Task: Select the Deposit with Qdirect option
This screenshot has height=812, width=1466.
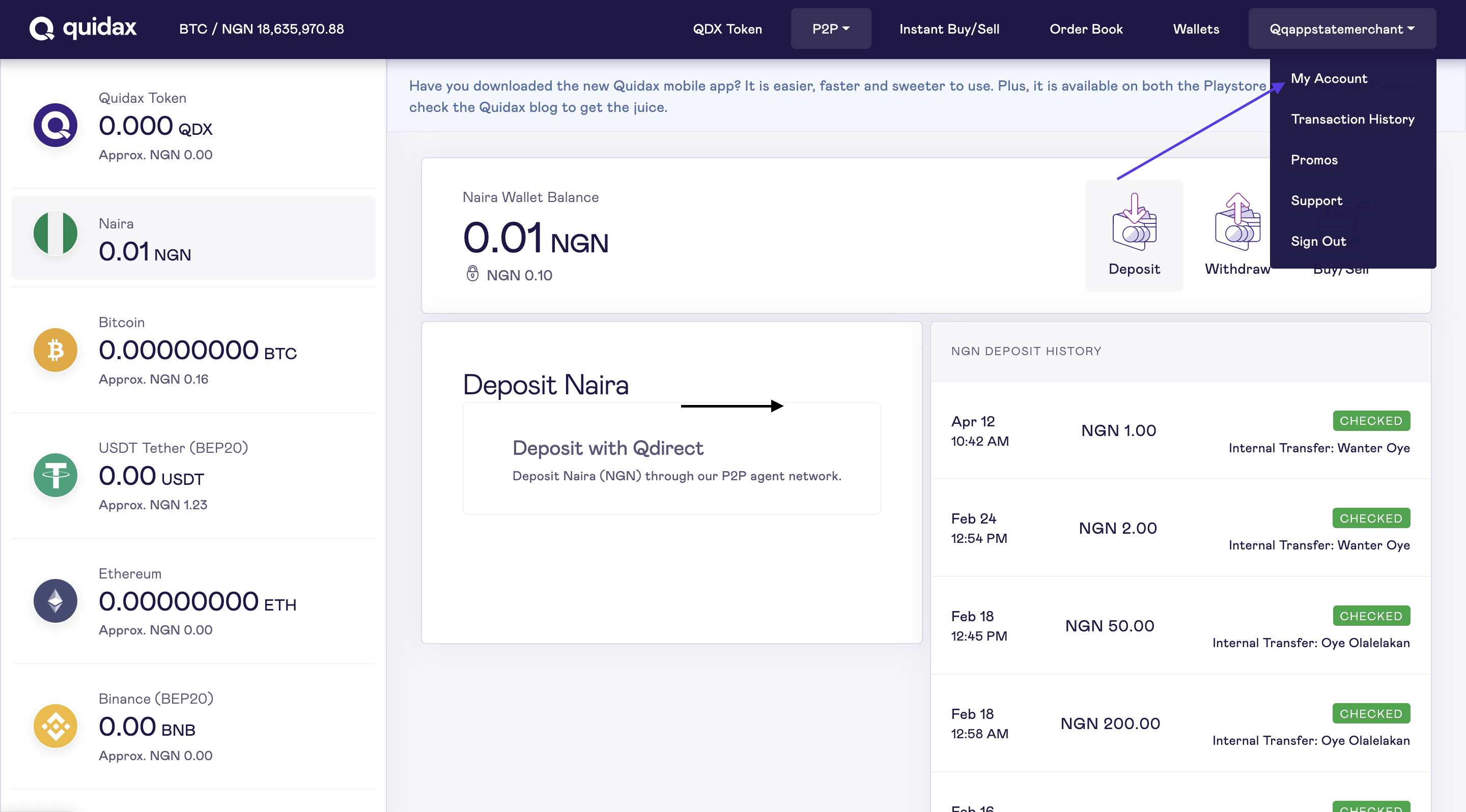Action: (x=671, y=459)
